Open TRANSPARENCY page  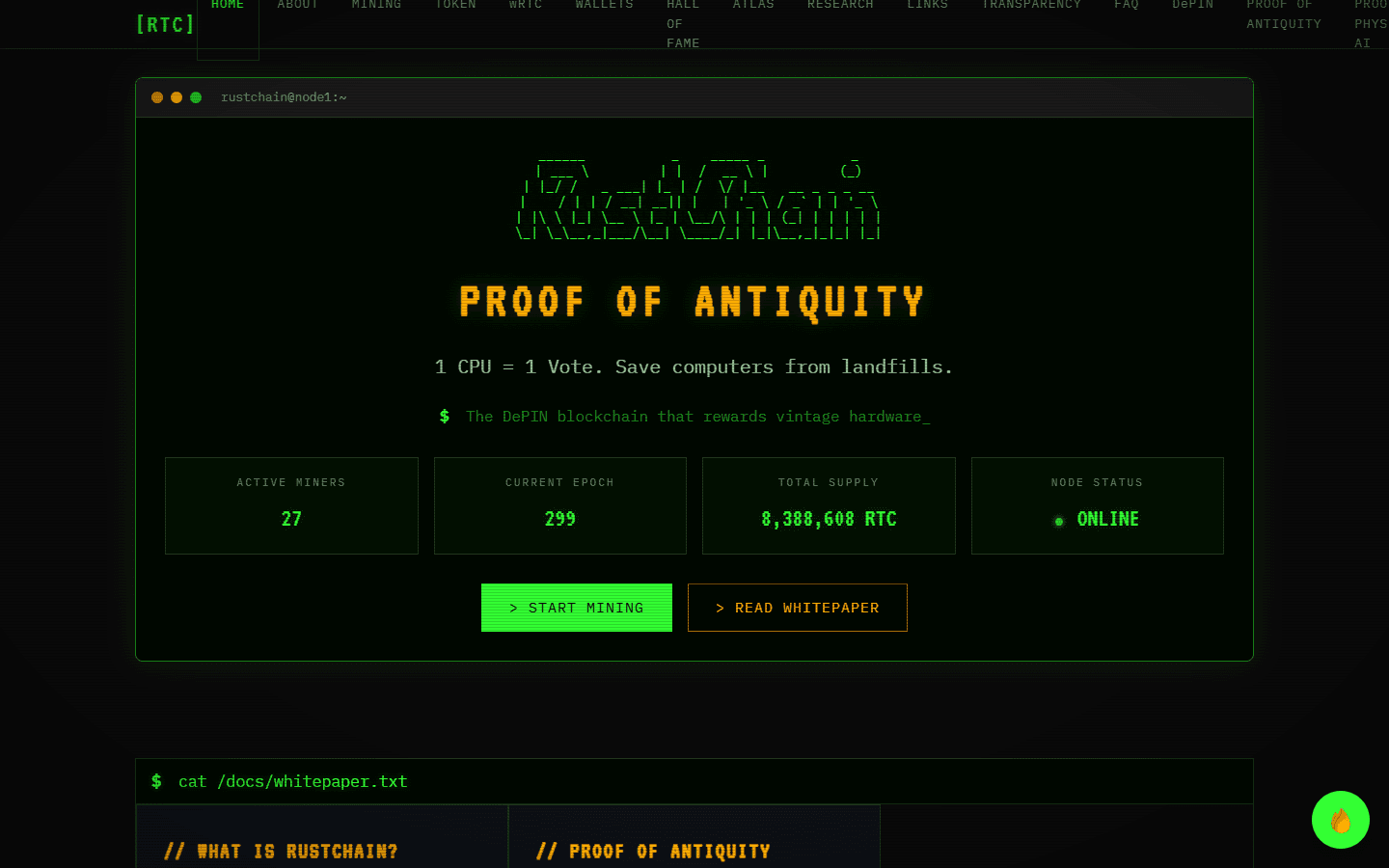(1031, 5)
